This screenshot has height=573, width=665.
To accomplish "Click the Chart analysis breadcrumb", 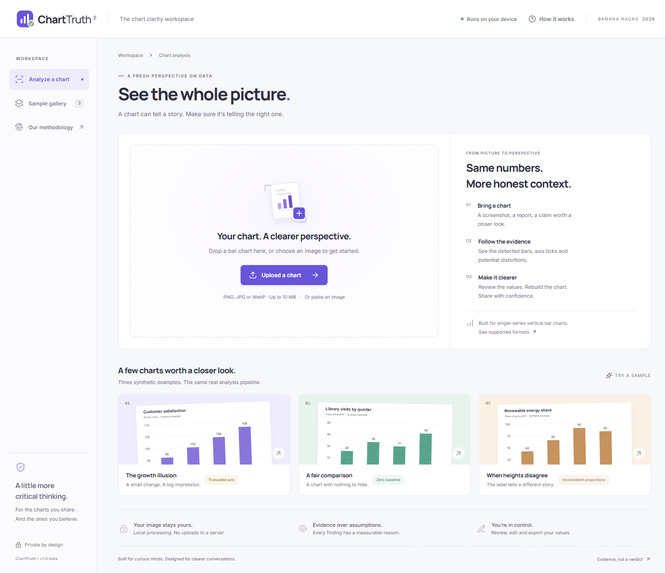I will (174, 55).
